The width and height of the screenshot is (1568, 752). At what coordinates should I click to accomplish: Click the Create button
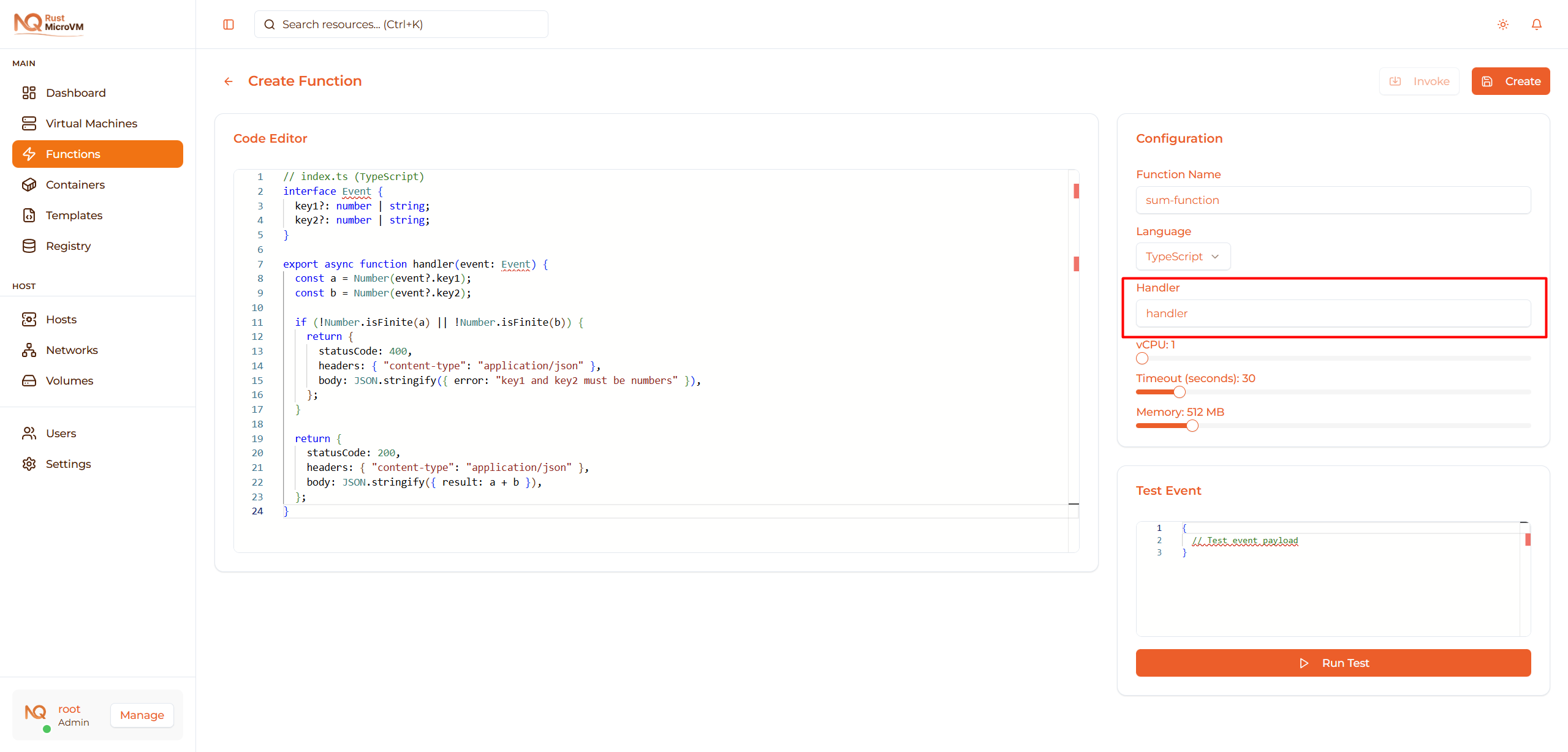coord(1510,81)
